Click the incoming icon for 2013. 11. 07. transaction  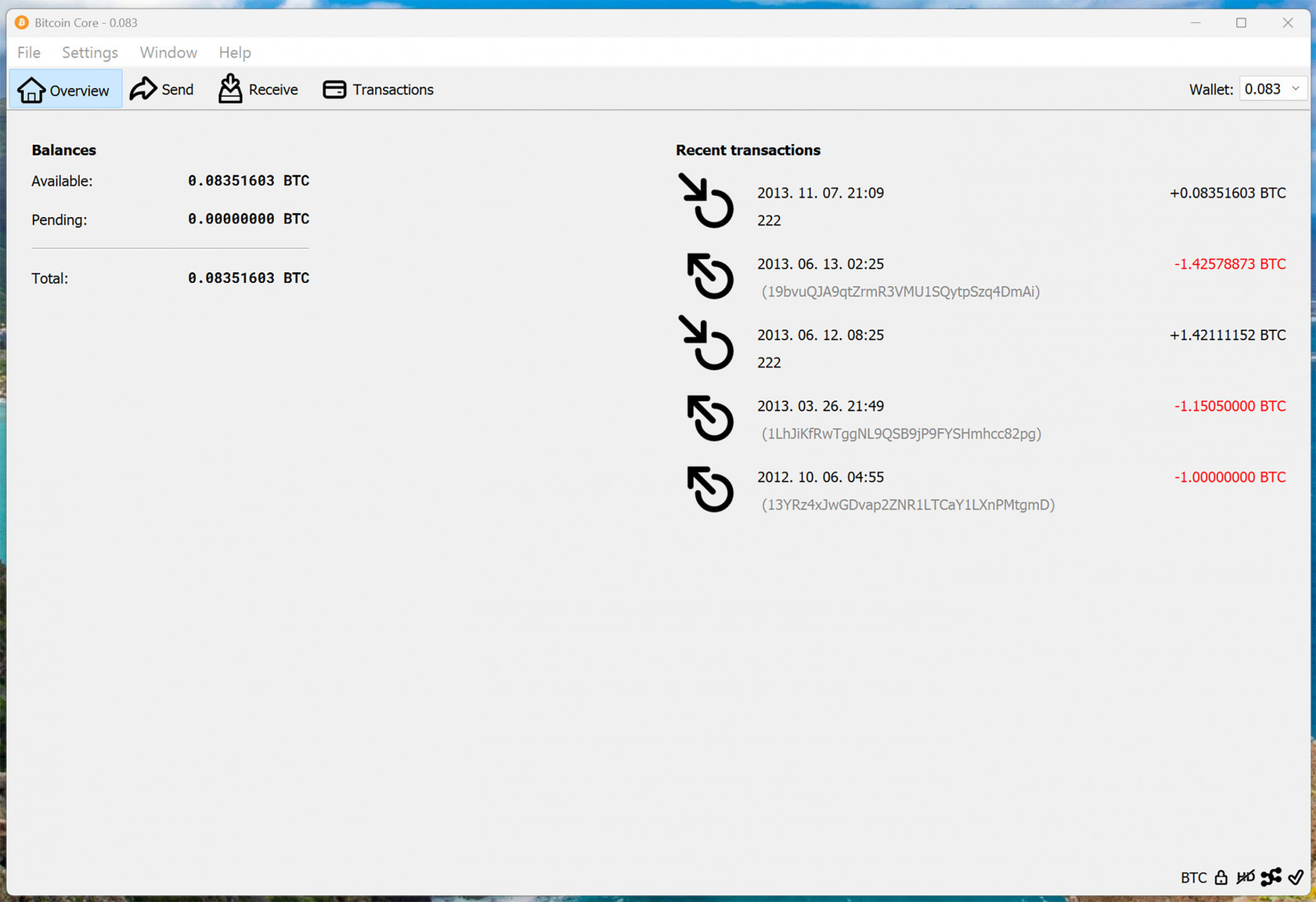point(707,201)
